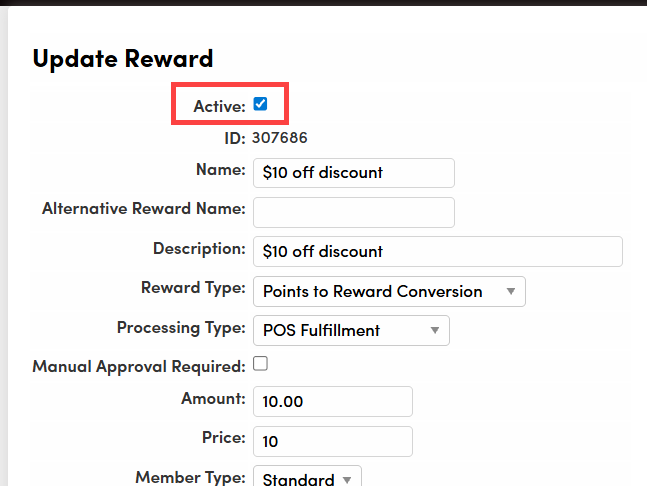Image resolution: width=647 pixels, height=486 pixels.
Task: Click into the Name text field
Action: tap(353, 172)
